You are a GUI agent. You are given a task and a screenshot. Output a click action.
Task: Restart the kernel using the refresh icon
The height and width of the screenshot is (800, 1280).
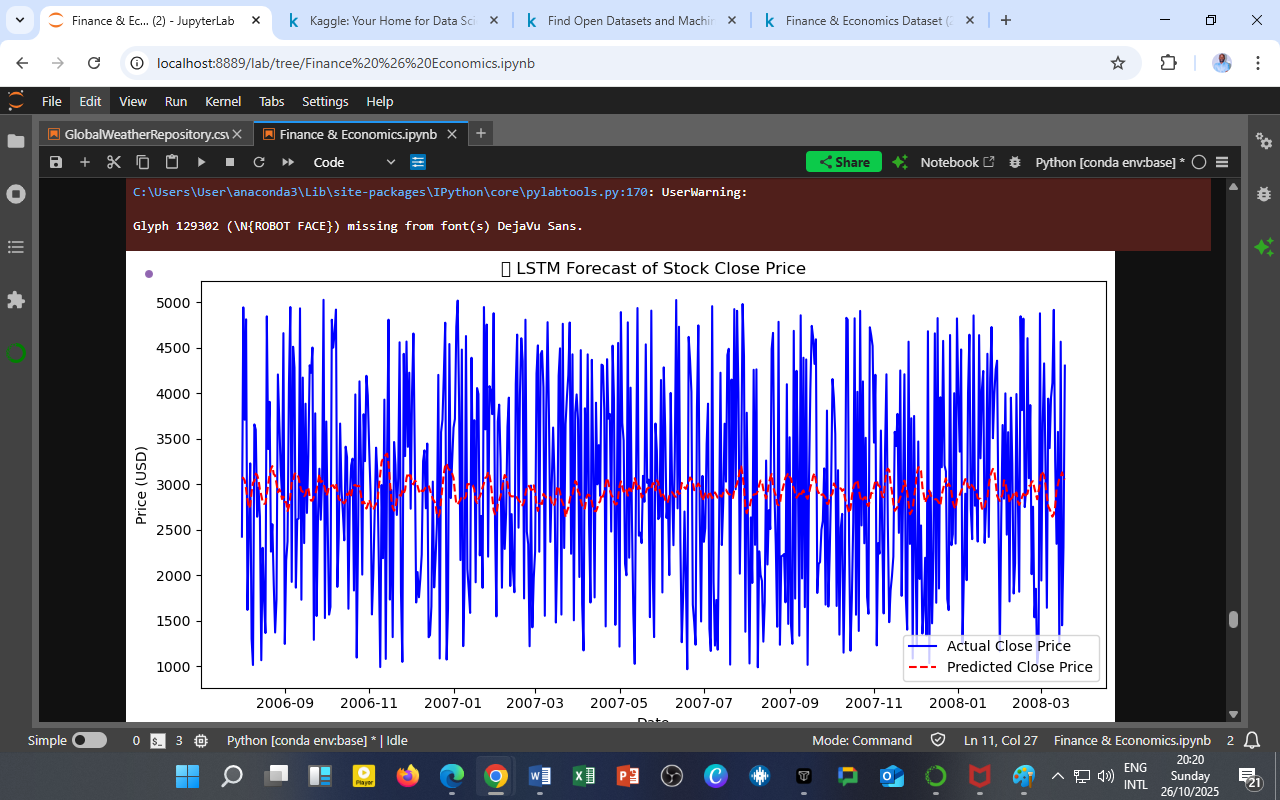[x=259, y=162]
